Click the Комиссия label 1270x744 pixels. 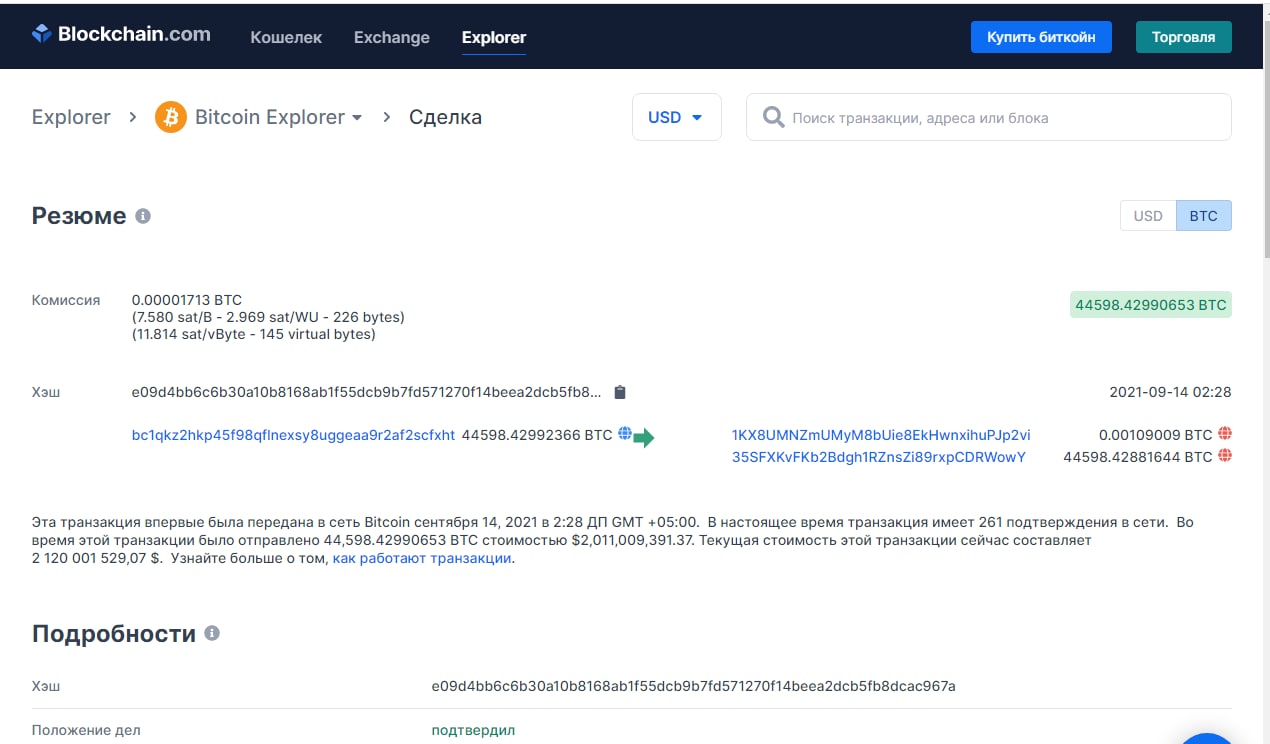(66, 300)
